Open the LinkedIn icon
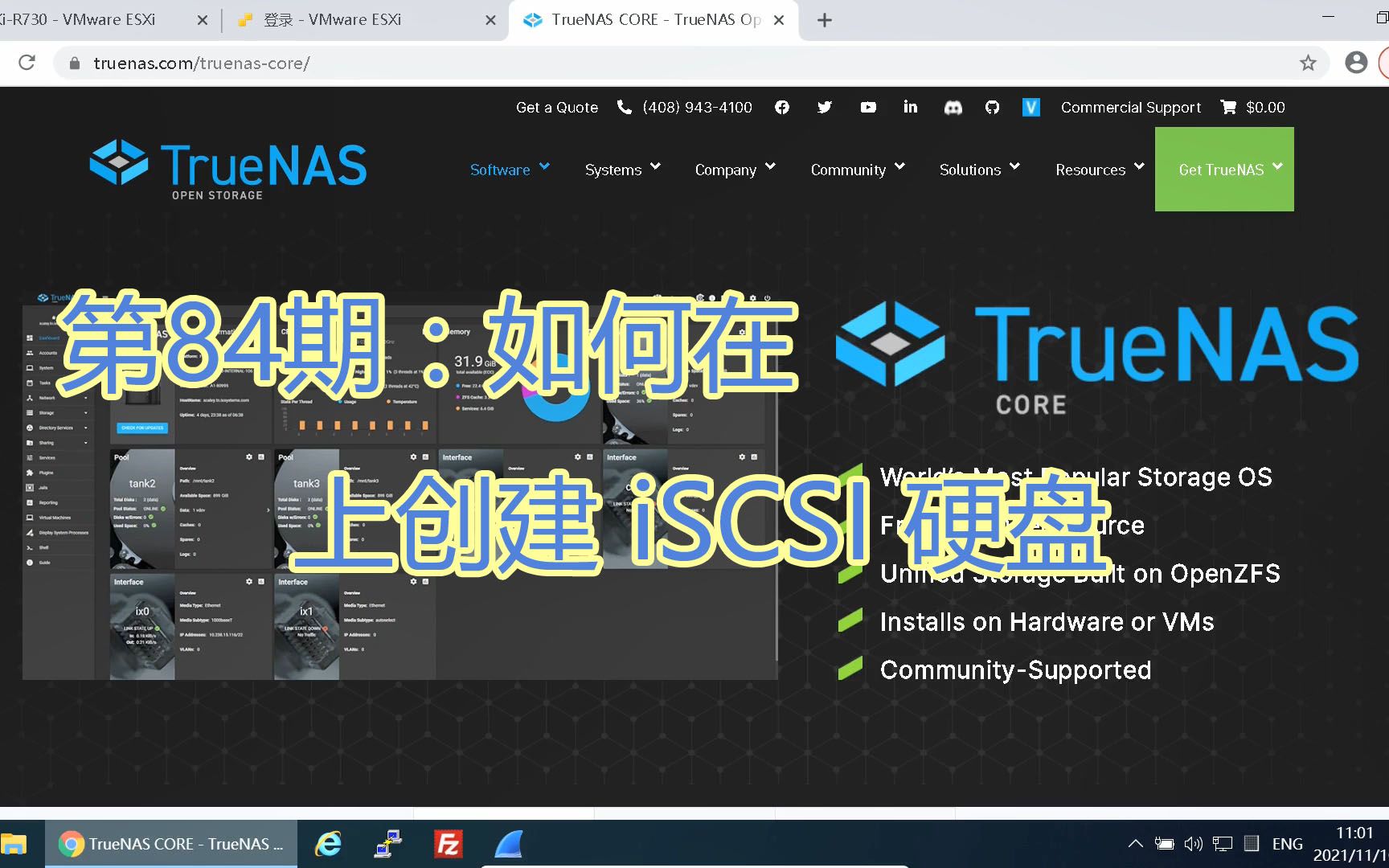 click(910, 106)
